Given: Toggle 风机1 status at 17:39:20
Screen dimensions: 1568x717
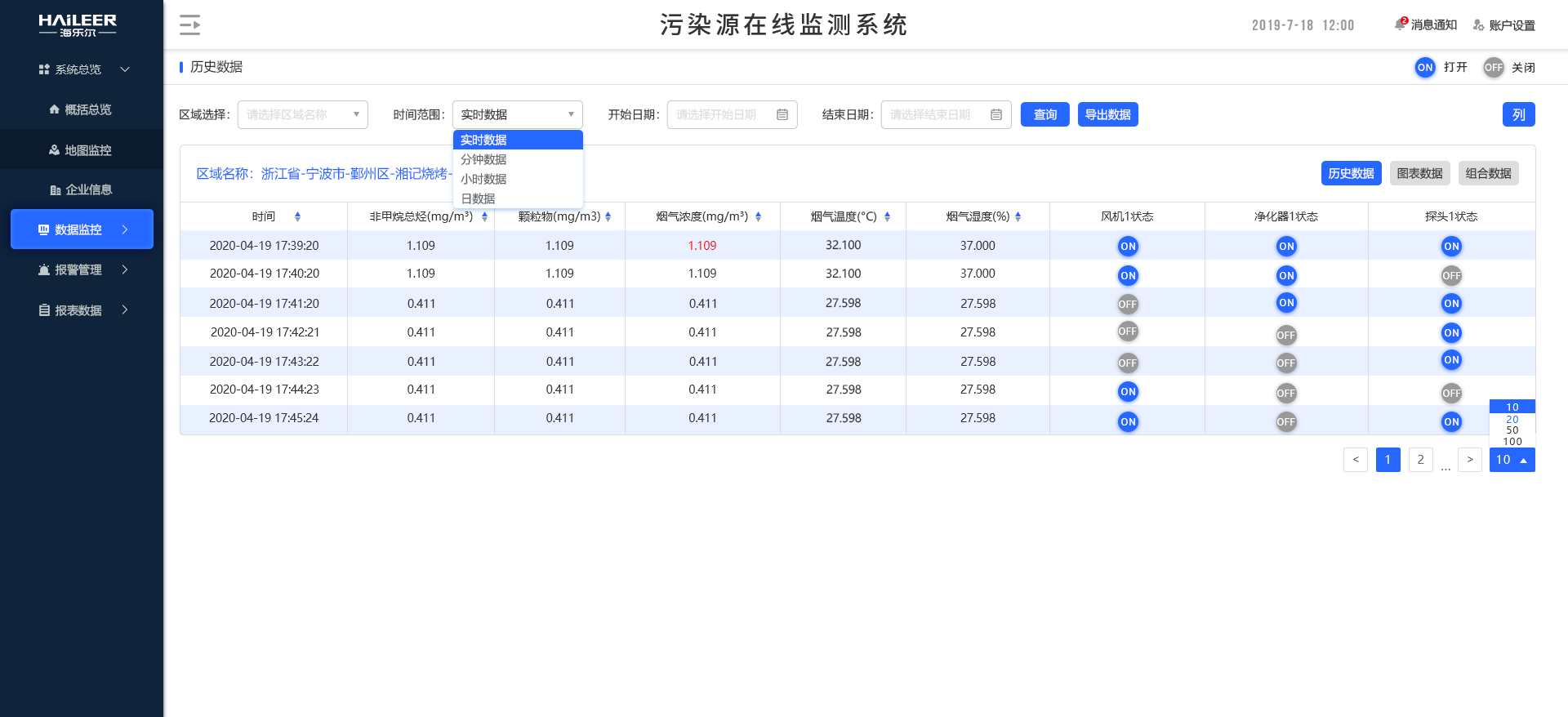Looking at the screenshot, I should pos(1128,246).
